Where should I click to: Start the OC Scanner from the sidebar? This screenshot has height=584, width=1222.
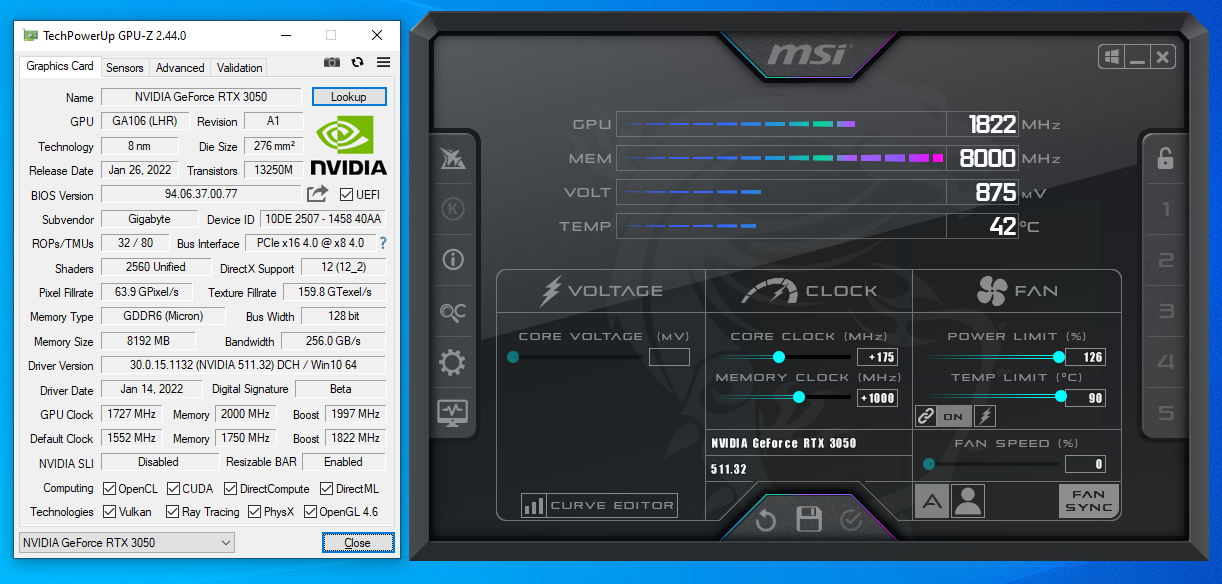[452, 312]
